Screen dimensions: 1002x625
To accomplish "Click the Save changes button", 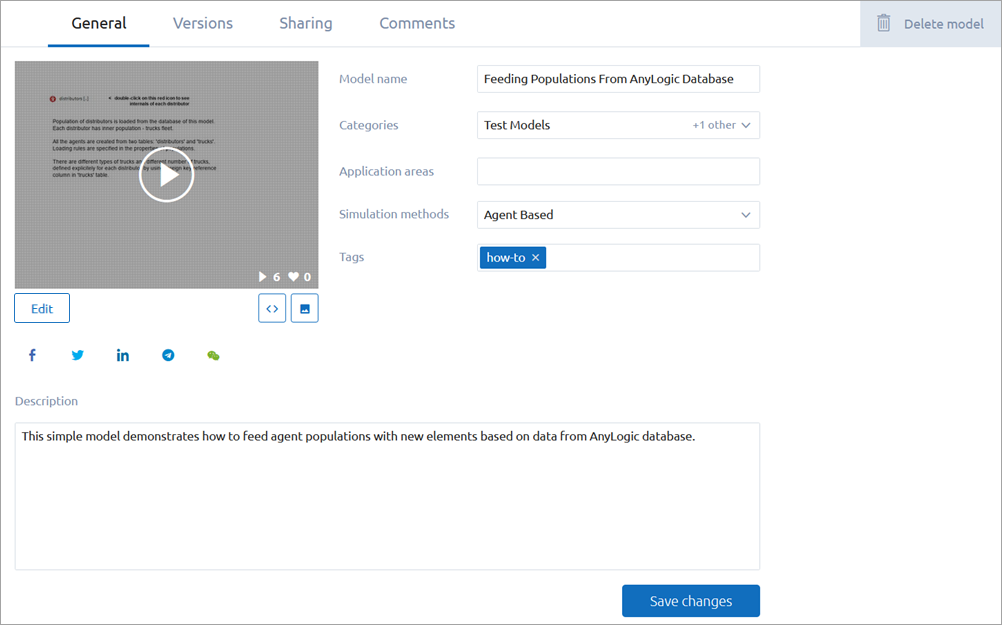I will 690,600.
